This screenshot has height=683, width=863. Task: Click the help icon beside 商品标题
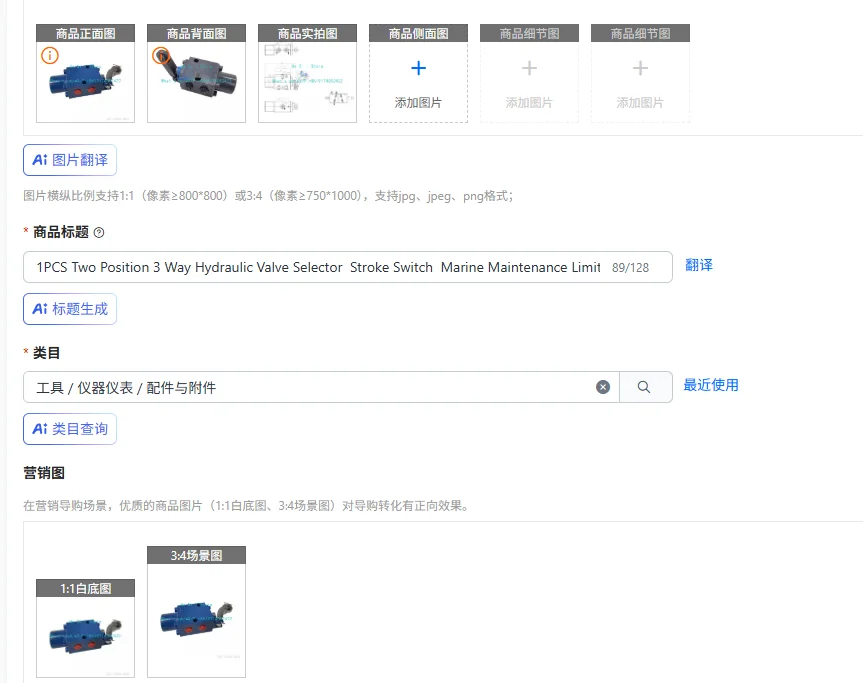pyautogui.click(x=99, y=233)
